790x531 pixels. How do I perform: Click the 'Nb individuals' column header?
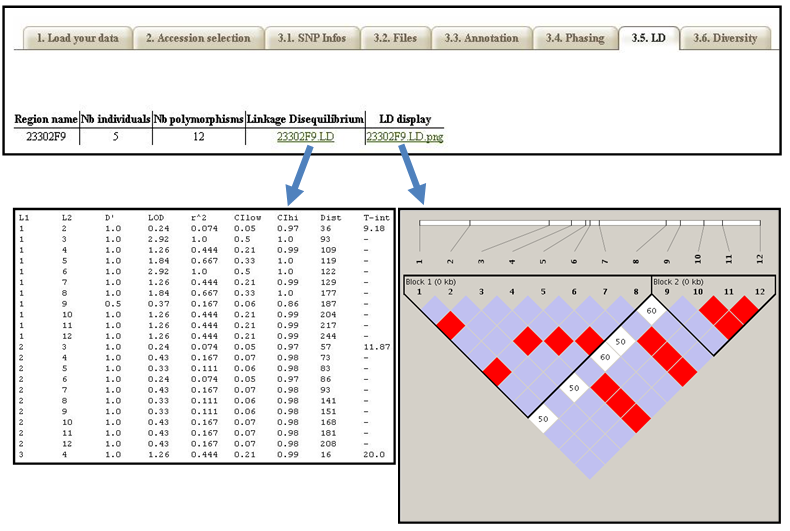pos(116,119)
